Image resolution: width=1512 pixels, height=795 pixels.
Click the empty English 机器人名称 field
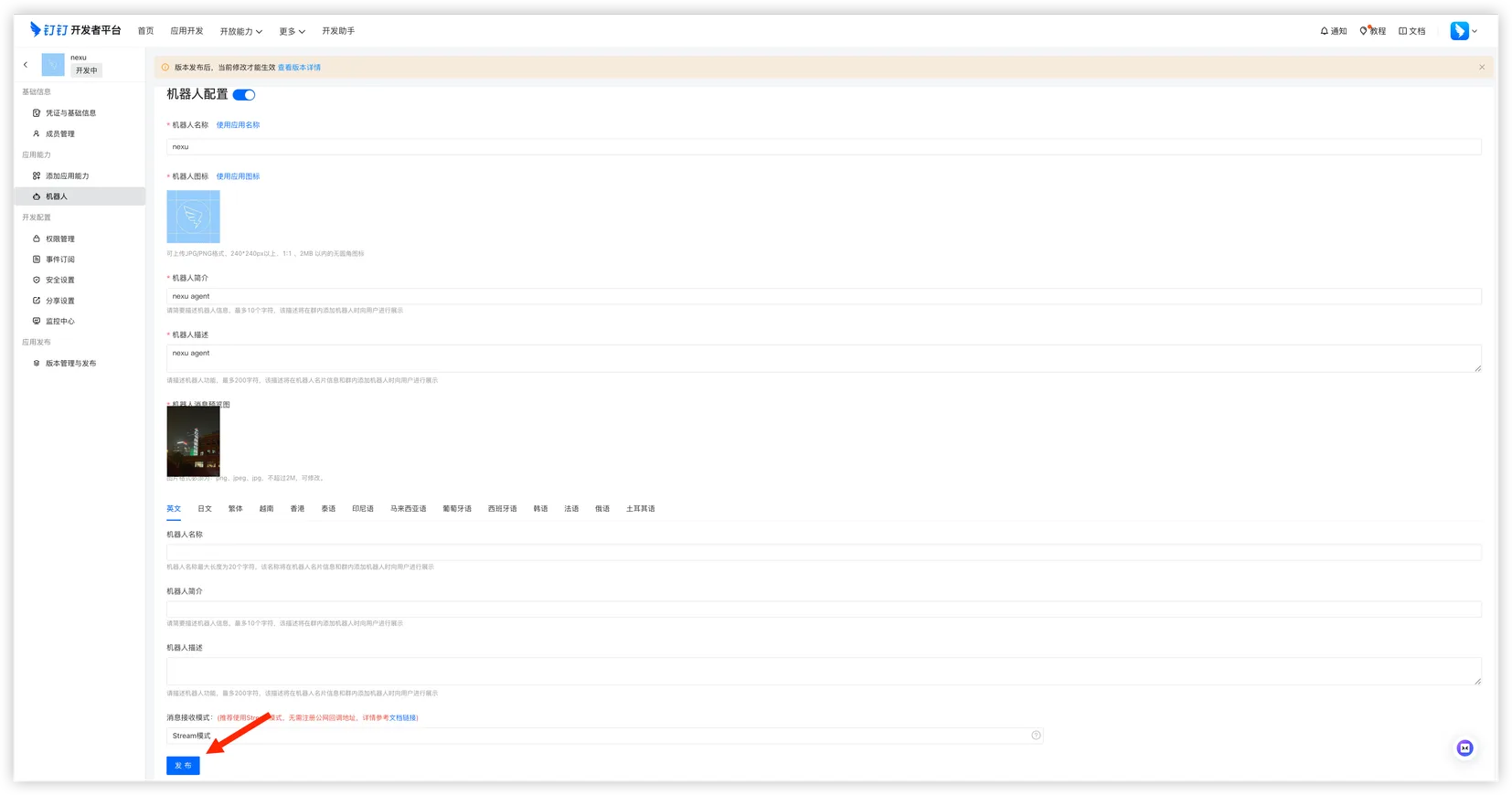[x=824, y=553]
